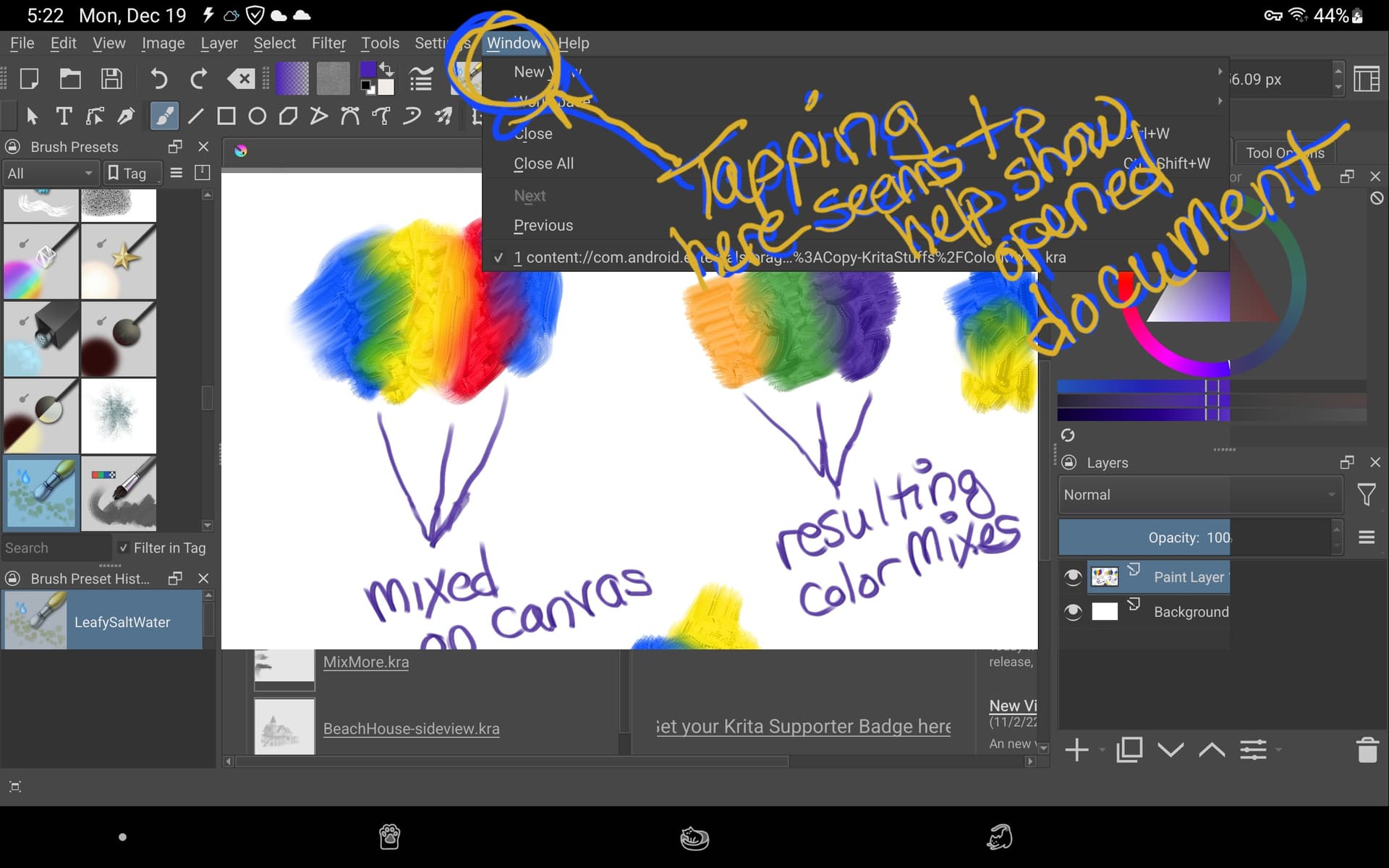Choose Close All in Window menu

click(x=543, y=163)
